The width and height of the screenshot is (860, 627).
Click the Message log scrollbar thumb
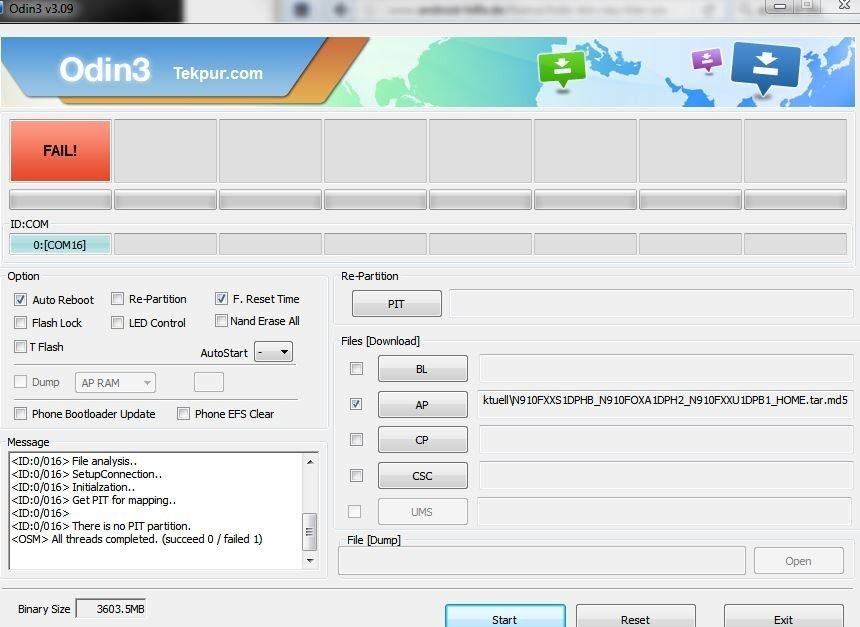coord(310,532)
